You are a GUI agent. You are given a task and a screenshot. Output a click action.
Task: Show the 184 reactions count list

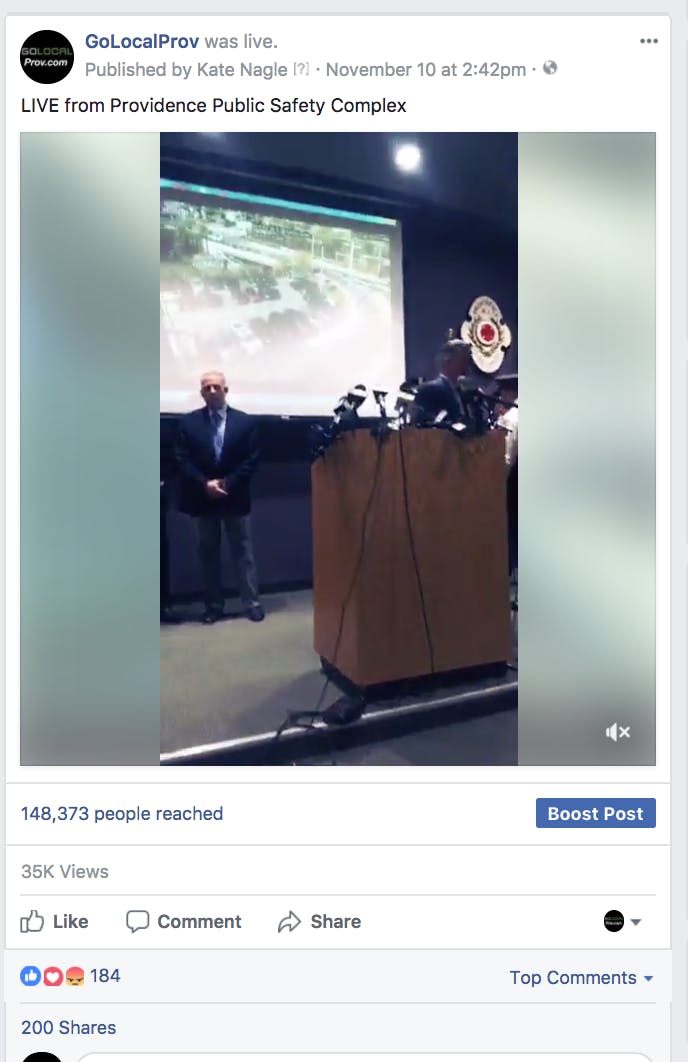(x=105, y=976)
